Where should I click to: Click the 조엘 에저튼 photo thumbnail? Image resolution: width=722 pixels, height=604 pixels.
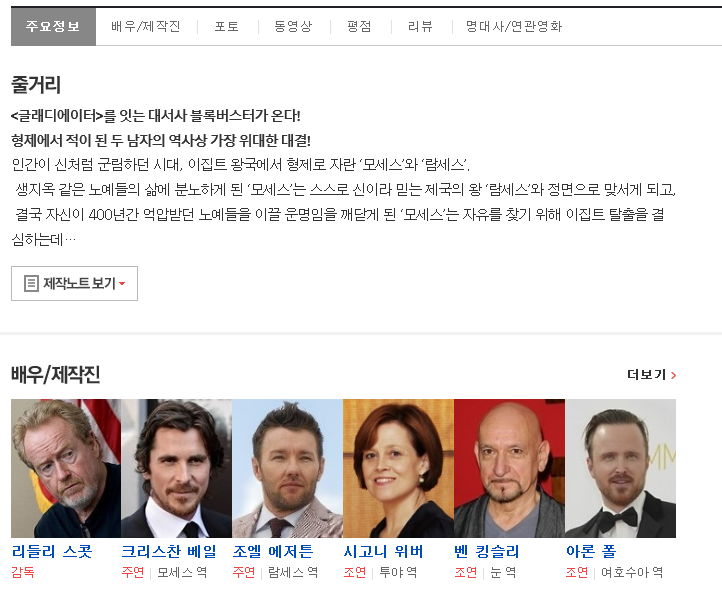click(287, 468)
